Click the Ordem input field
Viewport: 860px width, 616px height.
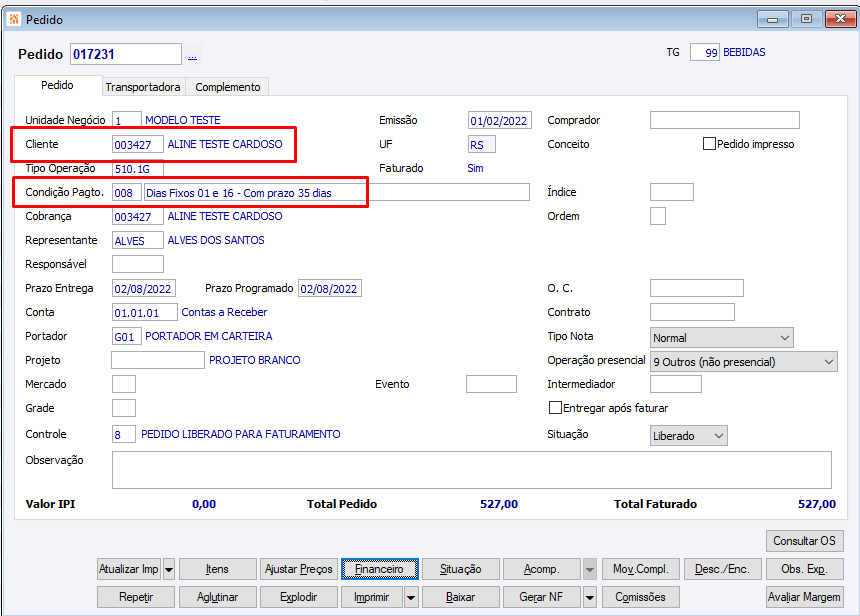pos(658,216)
